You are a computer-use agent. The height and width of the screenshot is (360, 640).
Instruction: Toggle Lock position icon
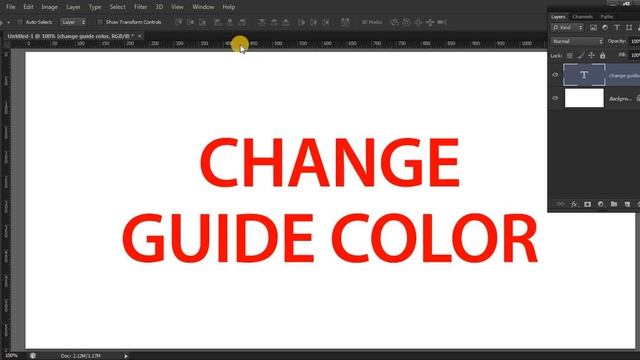pyautogui.click(x=591, y=55)
